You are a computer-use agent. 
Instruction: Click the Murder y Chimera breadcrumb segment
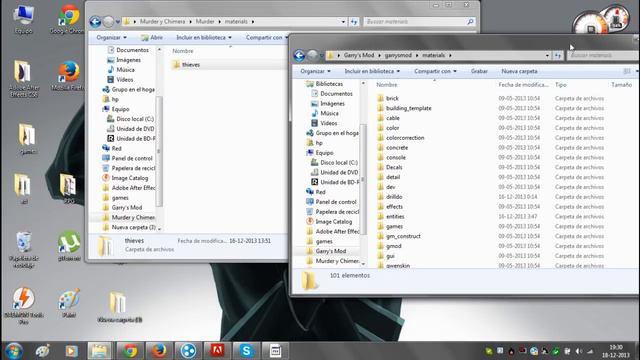(162, 22)
